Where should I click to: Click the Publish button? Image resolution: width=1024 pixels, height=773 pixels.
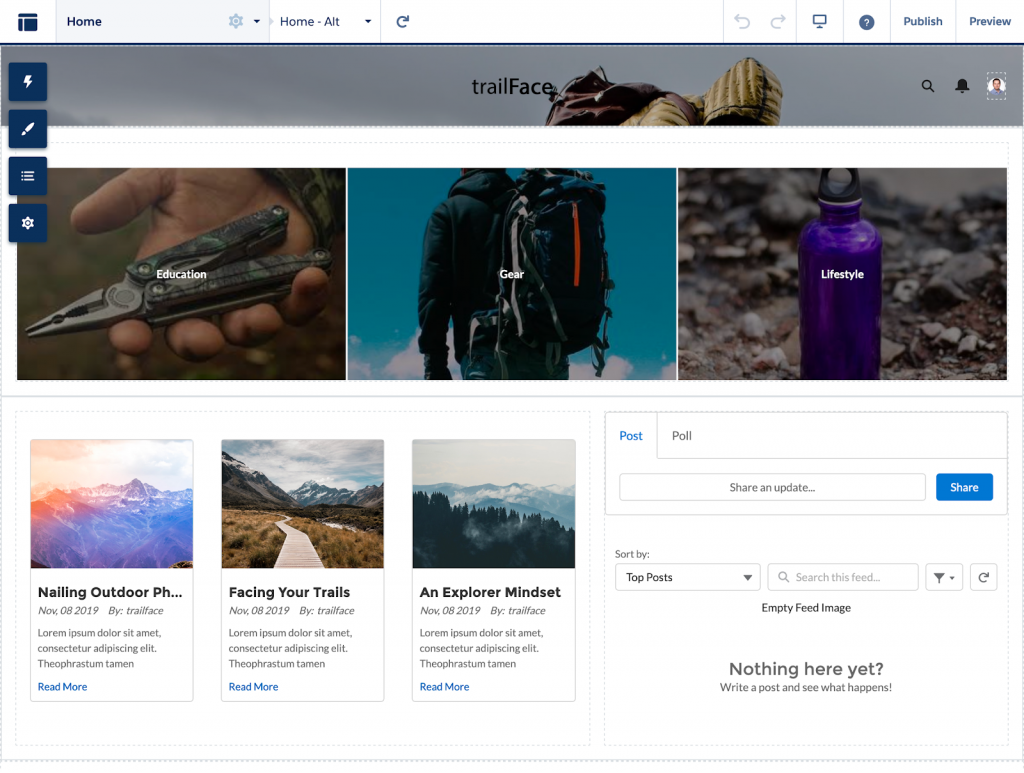(x=922, y=21)
